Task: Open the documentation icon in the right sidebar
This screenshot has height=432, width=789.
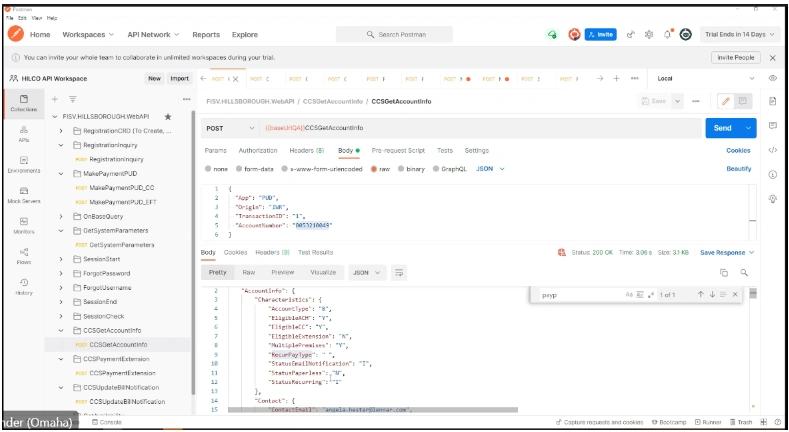Action: (773, 101)
